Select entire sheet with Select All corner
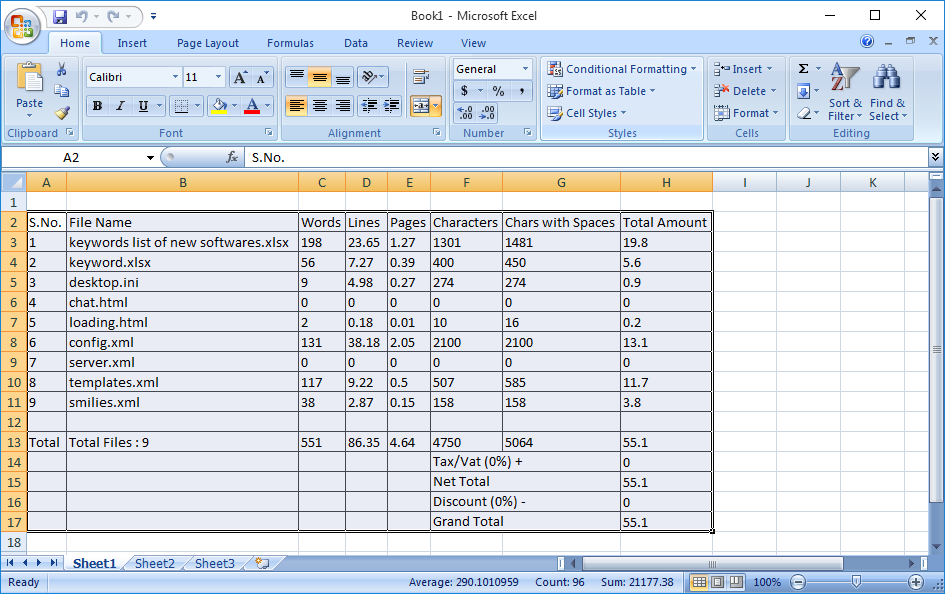945x594 pixels. click(13, 182)
